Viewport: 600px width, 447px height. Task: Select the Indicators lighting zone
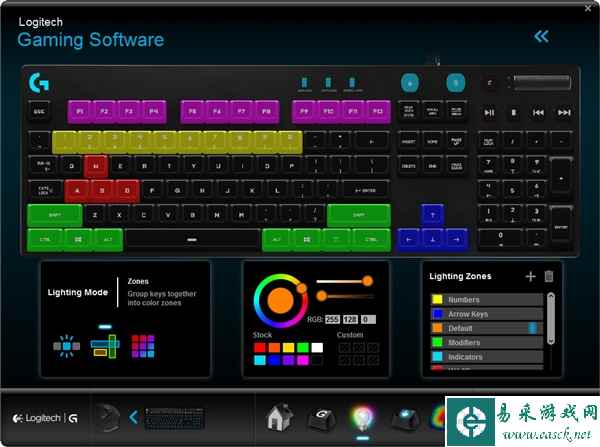click(x=487, y=357)
